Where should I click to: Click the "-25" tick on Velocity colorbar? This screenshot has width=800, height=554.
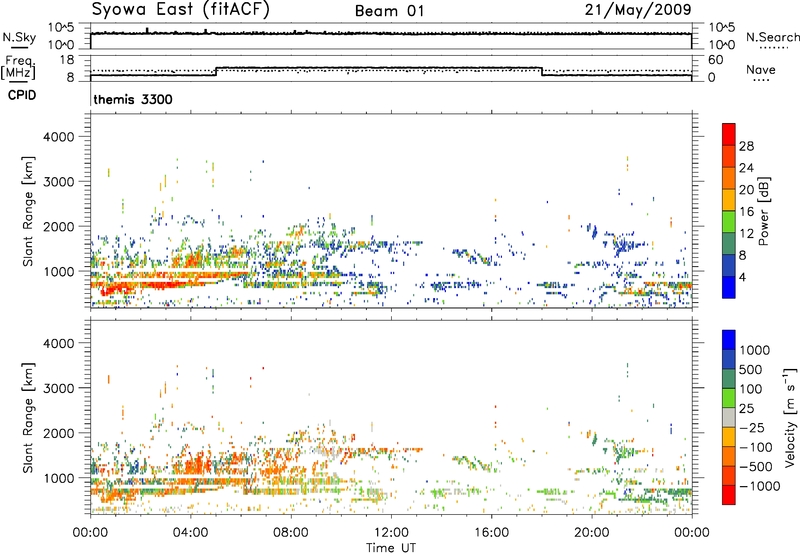click(752, 428)
